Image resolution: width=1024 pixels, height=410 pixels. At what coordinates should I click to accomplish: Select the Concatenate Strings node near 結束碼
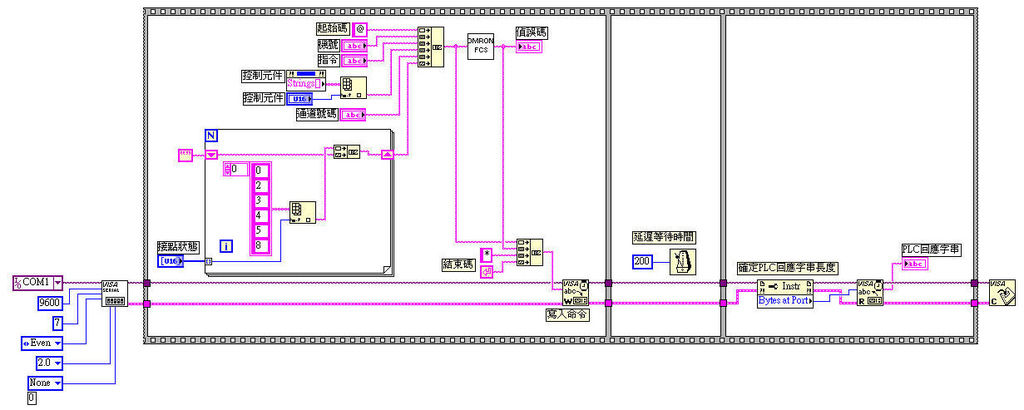pyautogui.click(x=530, y=252)
